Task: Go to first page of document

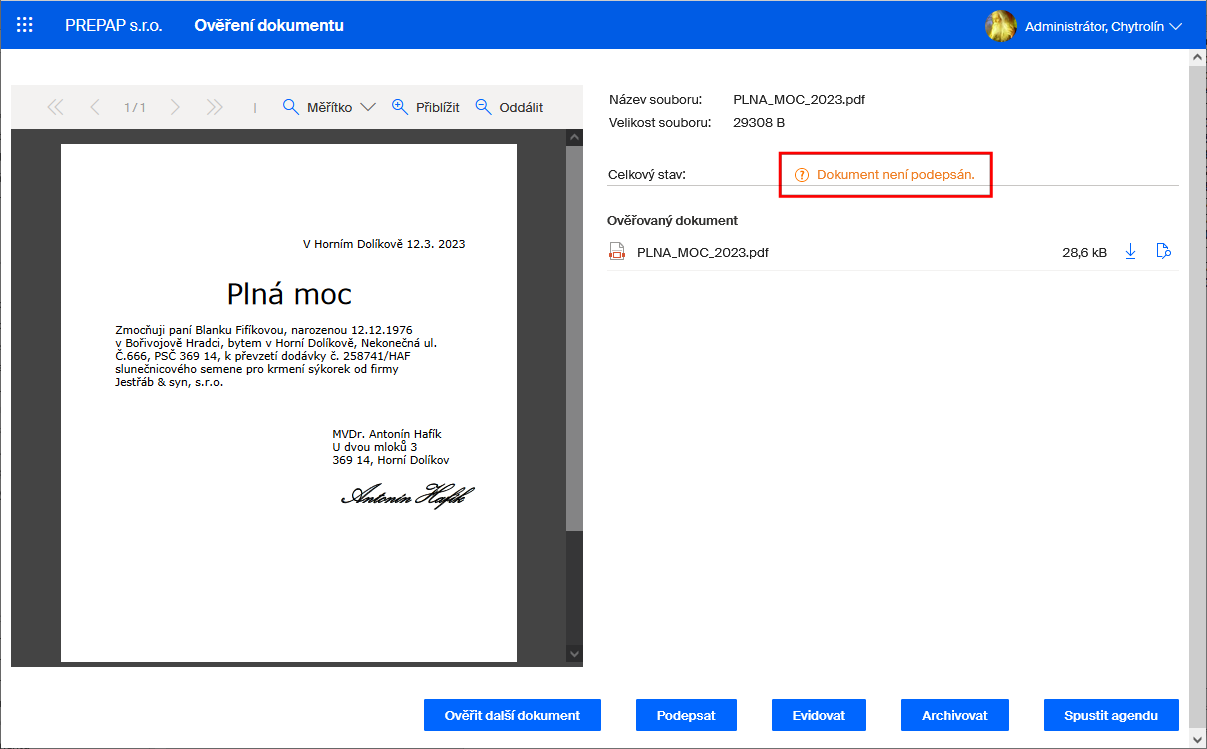Action: [x=55, y=107]
